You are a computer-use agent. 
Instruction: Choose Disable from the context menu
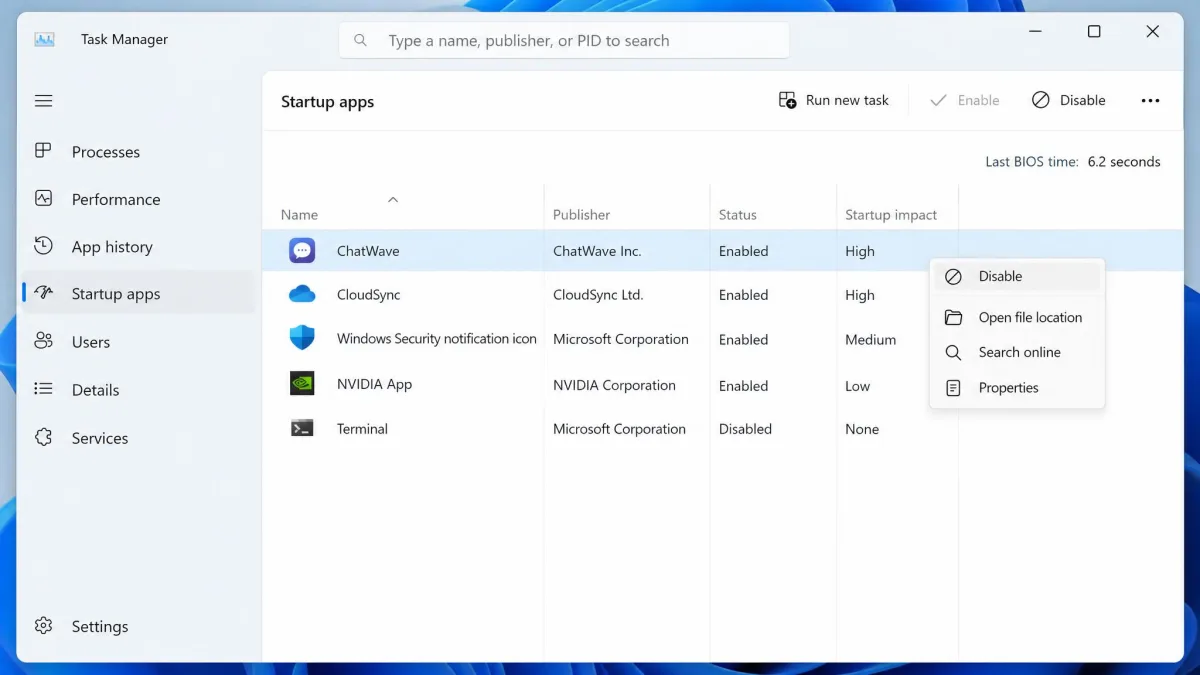click(x=1017, y=277)
